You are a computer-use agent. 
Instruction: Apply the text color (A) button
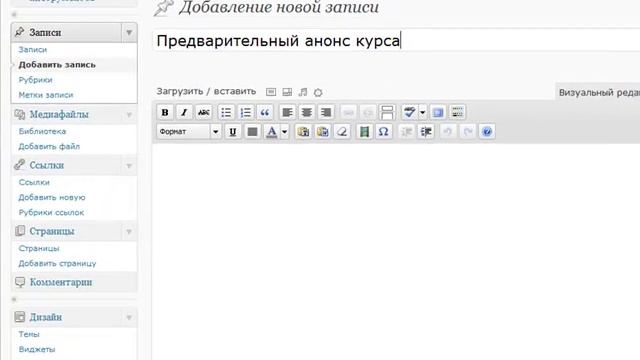click(271, 131)
